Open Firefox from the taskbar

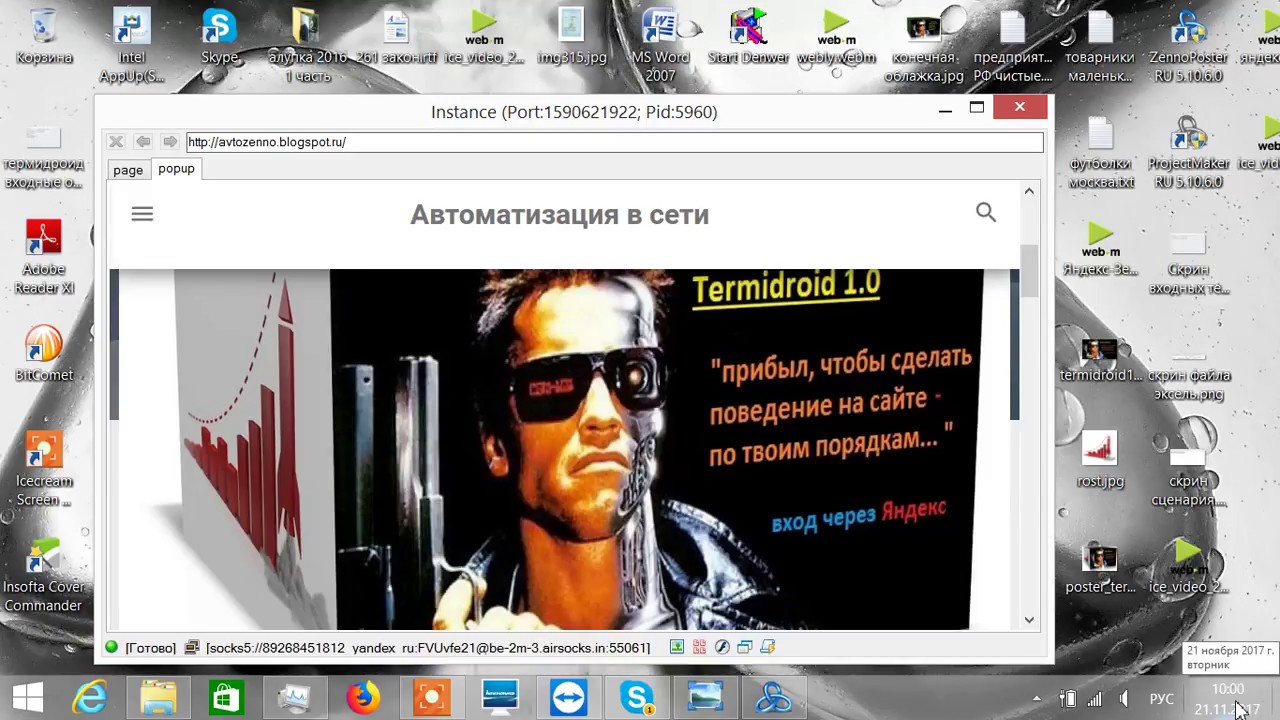[363, 698]
